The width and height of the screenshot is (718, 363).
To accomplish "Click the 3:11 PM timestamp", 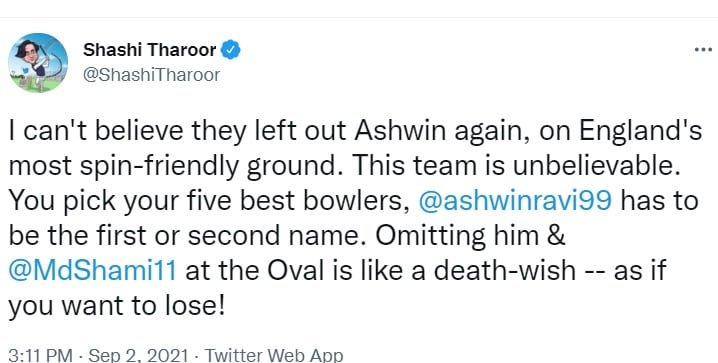I will coord(40,355).
